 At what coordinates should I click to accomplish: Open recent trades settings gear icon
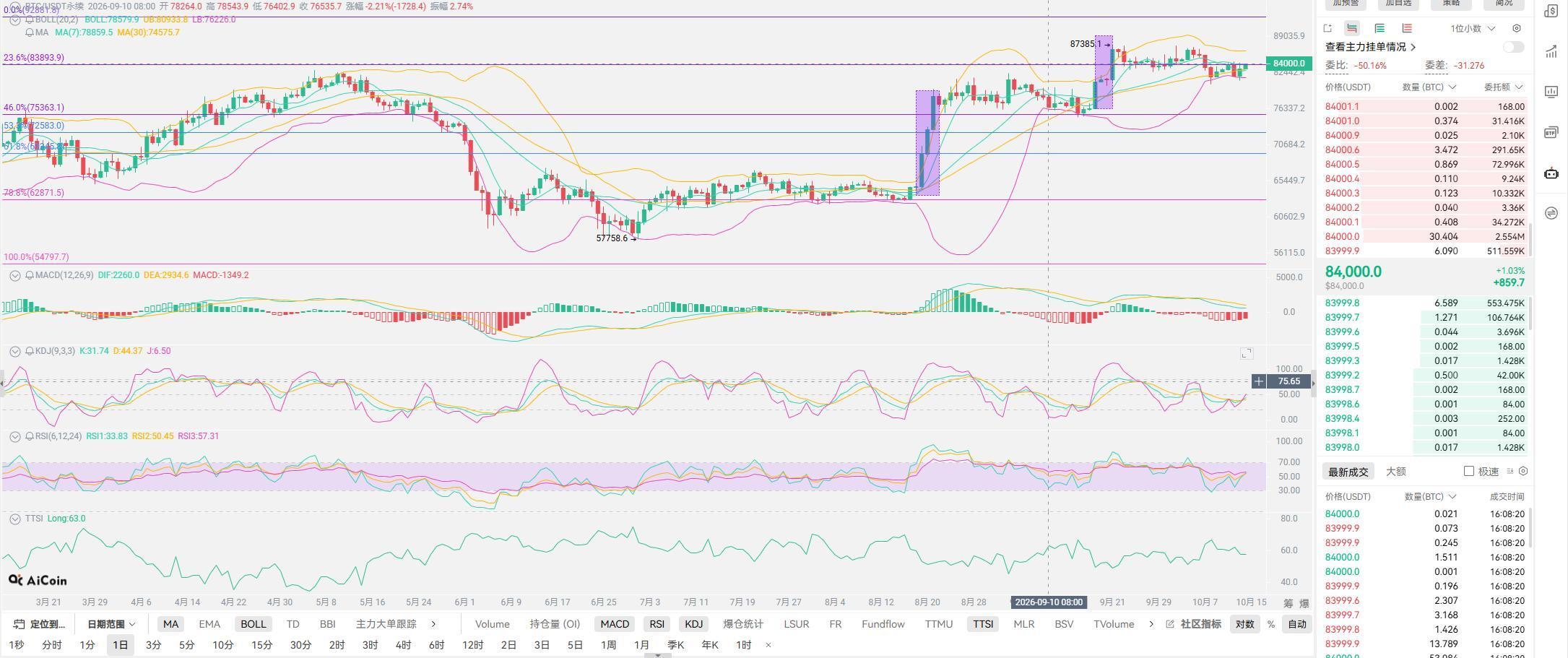[1523, 471]
